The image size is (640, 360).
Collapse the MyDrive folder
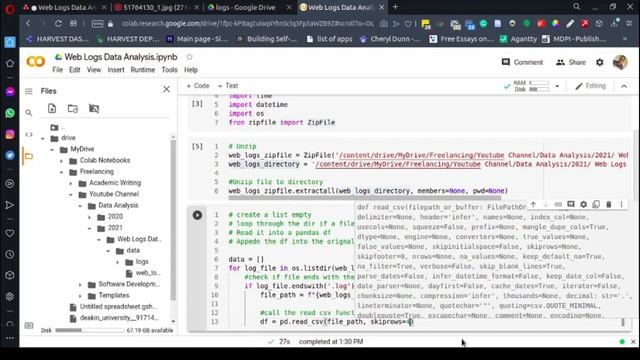tap(52, 149)
